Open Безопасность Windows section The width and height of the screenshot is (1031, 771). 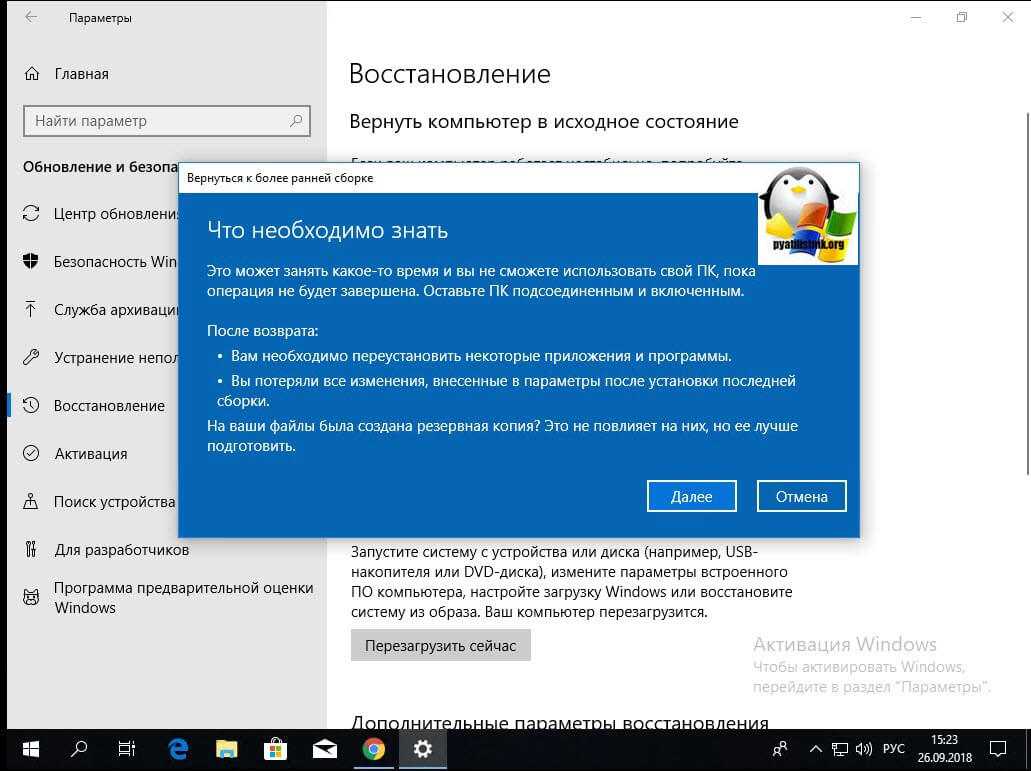coord(115,262)
